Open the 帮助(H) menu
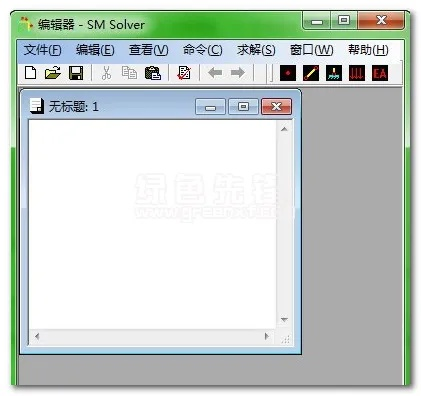 (x=368, y=50)
